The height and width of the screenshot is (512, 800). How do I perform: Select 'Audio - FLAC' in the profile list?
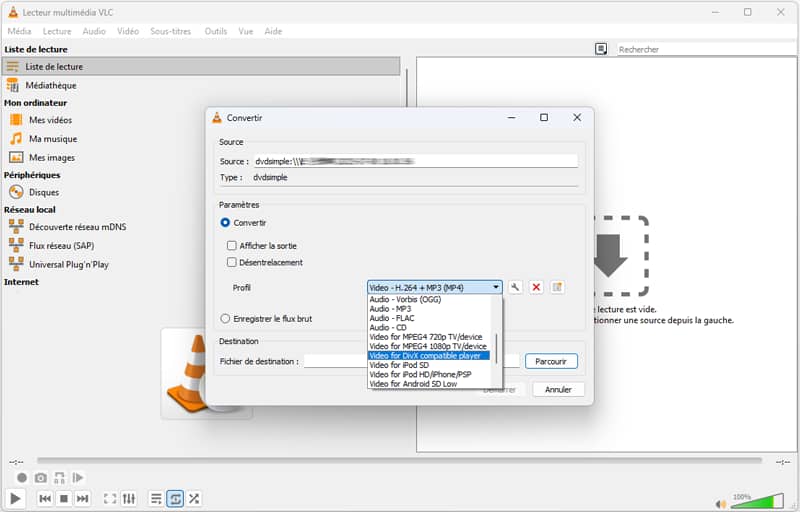pyautogui.click(x=390, y=318)
